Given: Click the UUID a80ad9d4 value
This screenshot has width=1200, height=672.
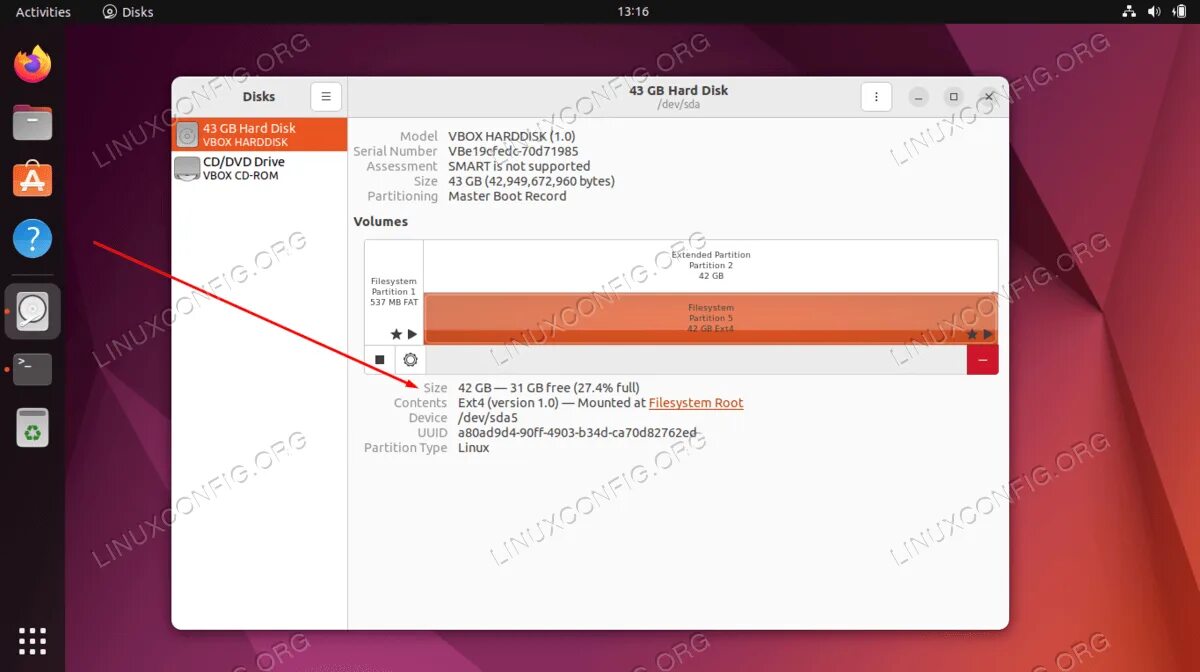Looking at the screenshot, I should click(577, 433).
